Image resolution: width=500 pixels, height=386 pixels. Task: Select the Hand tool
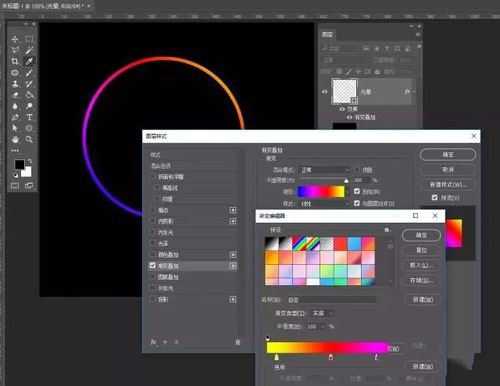15,139
